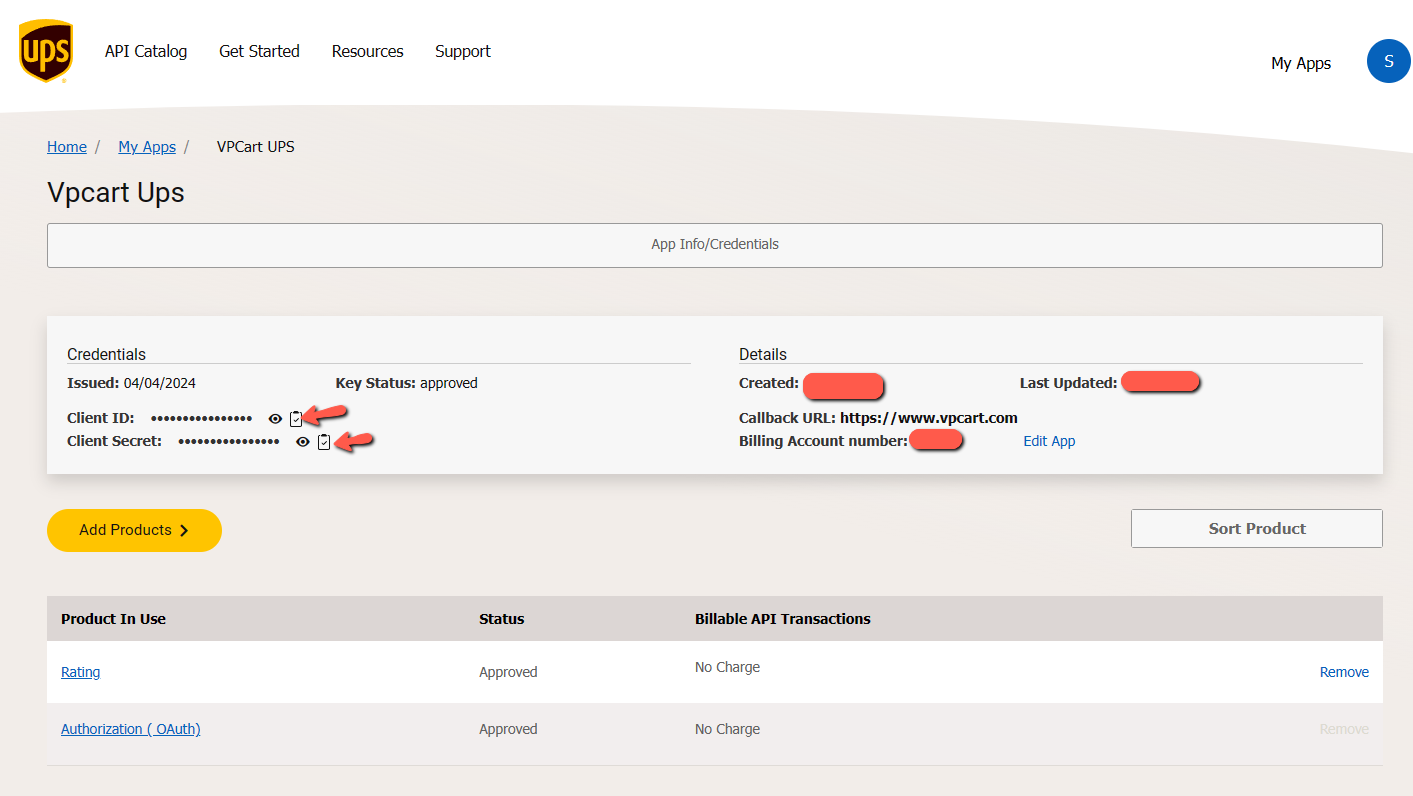Open the Sort Product button
1413x796 pixels.
click(1257, 528)
